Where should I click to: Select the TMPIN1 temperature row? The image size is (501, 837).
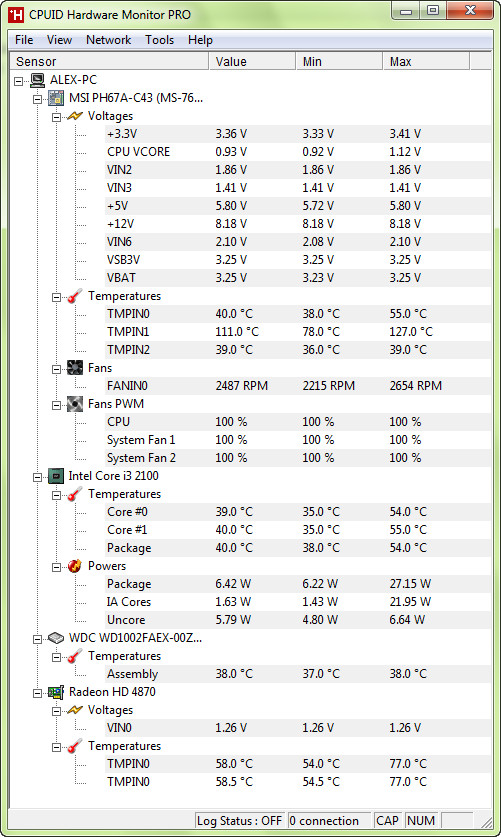click(x=298, y=331)
